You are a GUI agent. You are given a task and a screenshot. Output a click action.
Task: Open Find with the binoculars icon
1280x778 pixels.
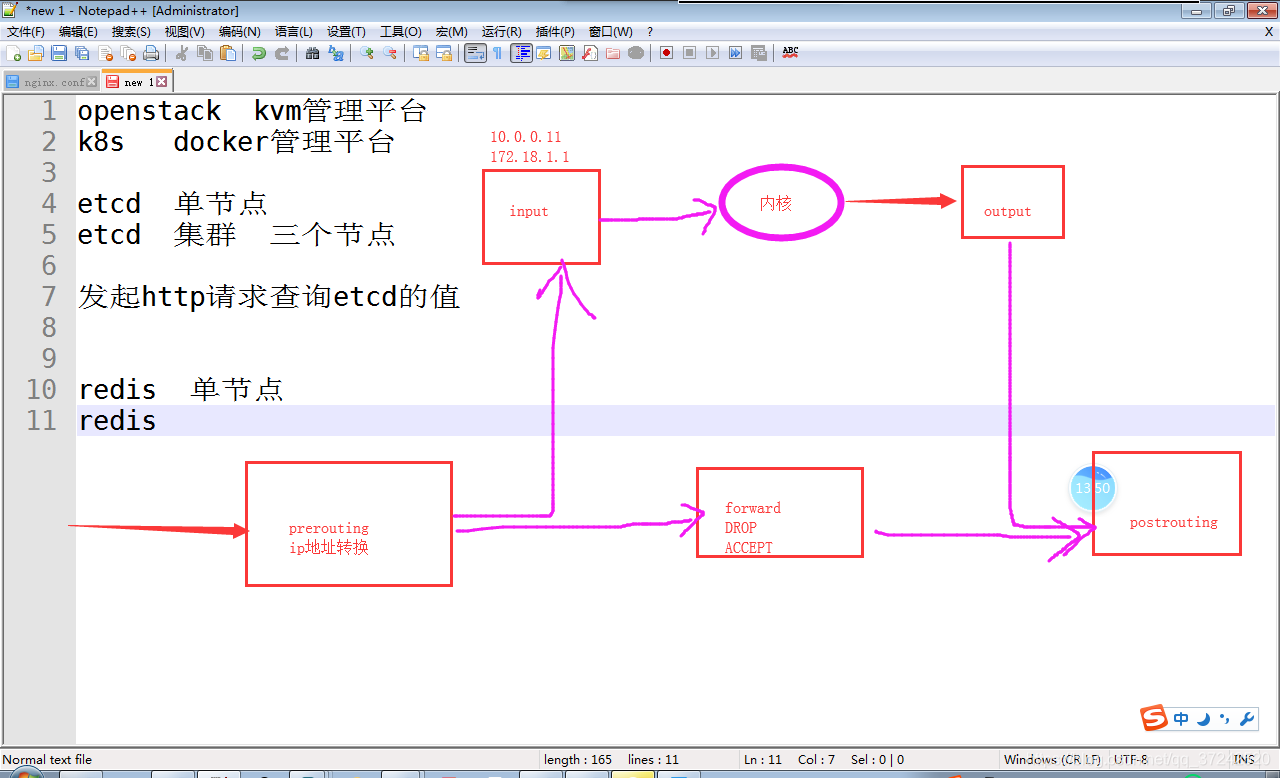click(312, 53)
